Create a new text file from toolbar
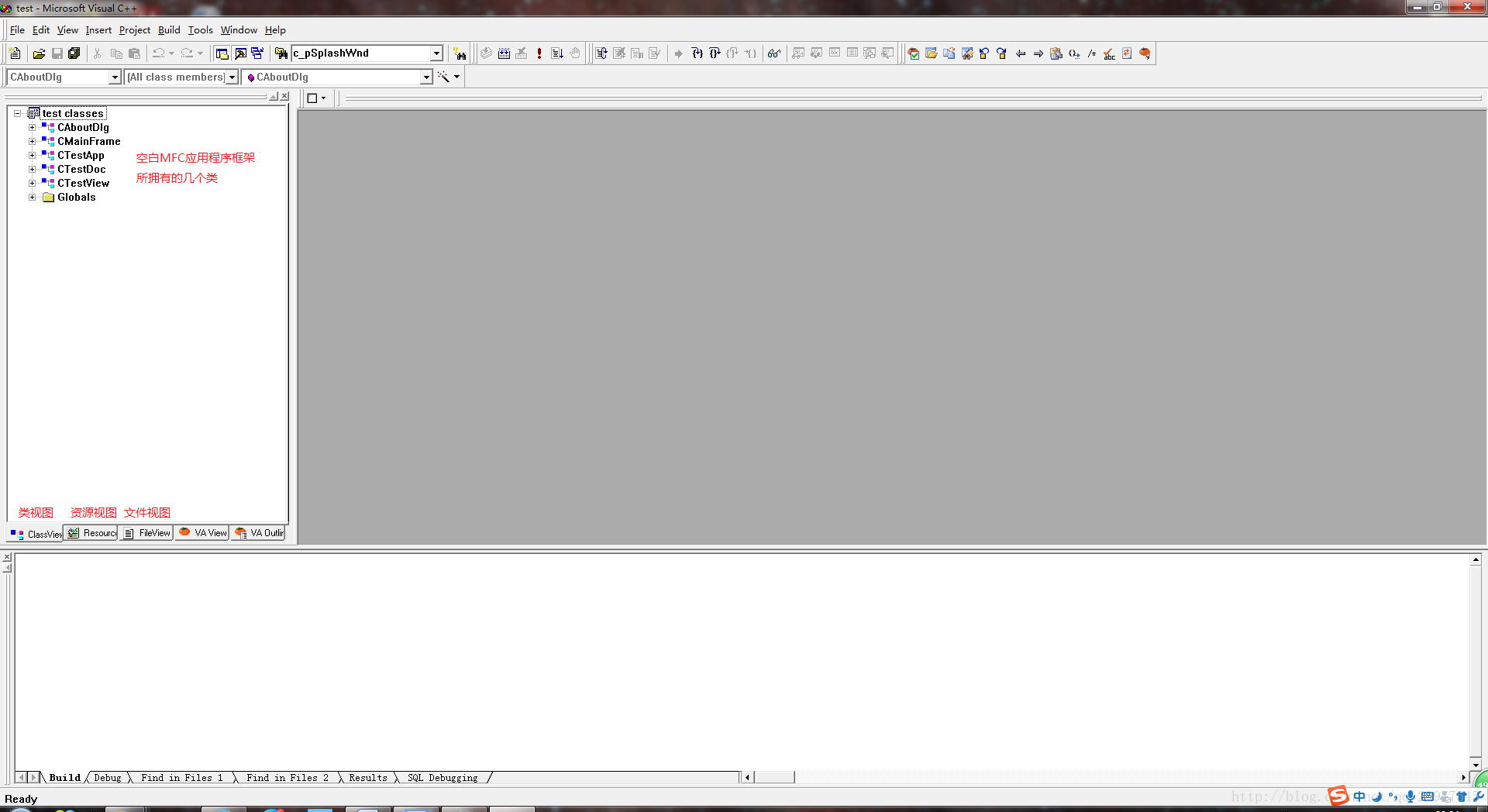Screen dimensions: 1488x812 15,53
